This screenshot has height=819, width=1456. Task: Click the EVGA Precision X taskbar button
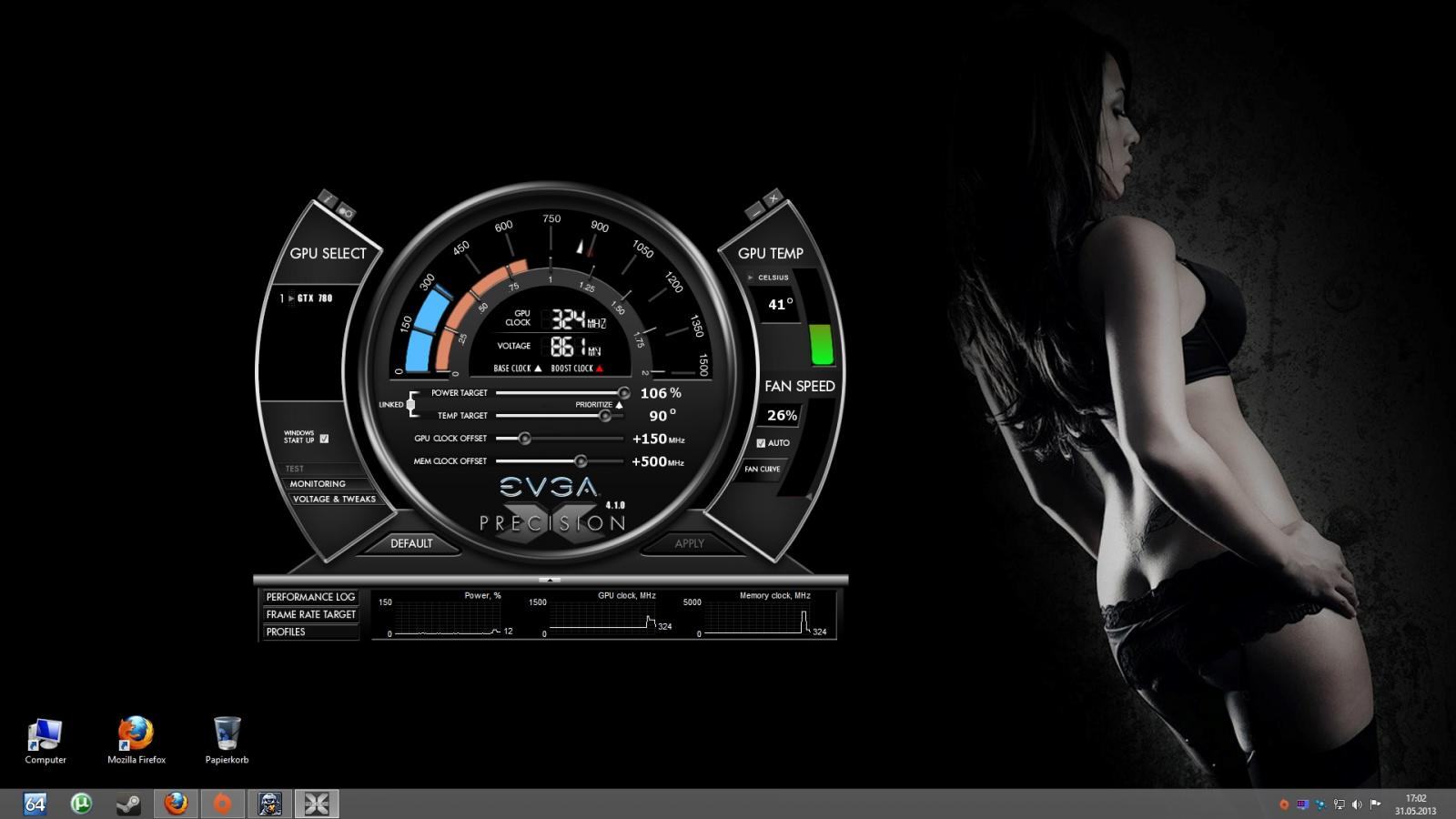coord(317,804)
